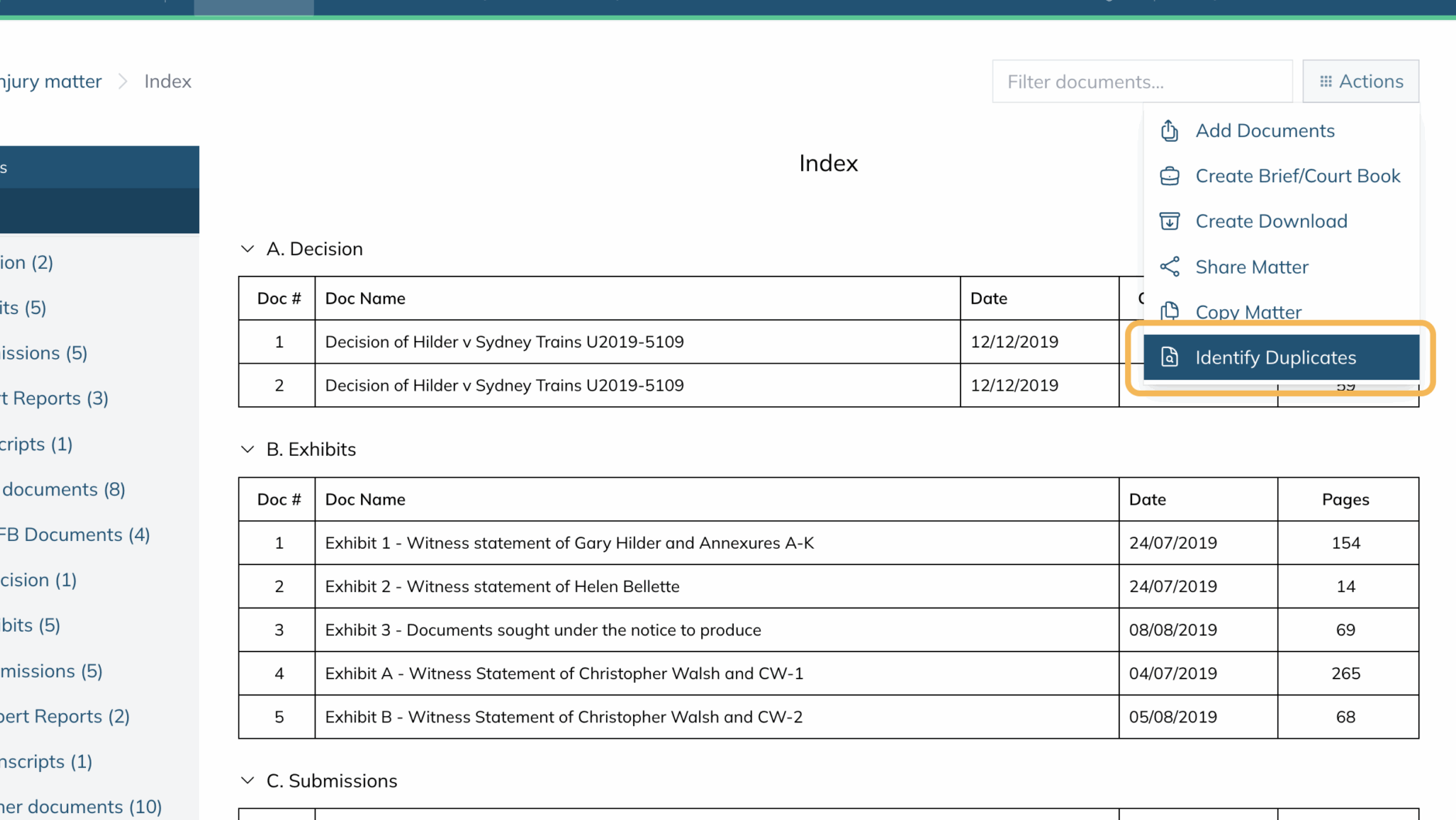Select Share Matter menu option

click(1251, 267)
